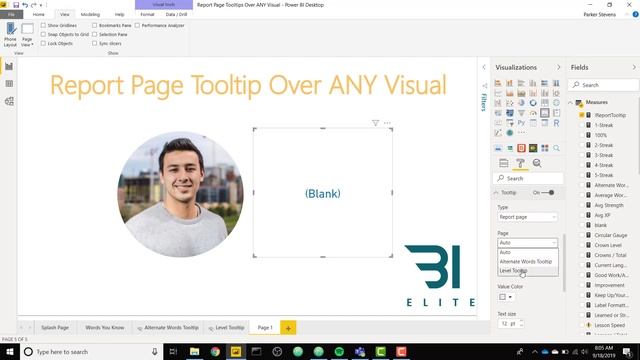Open the Data / Drill ribbon tab
This screenshot has height=360, width=640.
176,14
